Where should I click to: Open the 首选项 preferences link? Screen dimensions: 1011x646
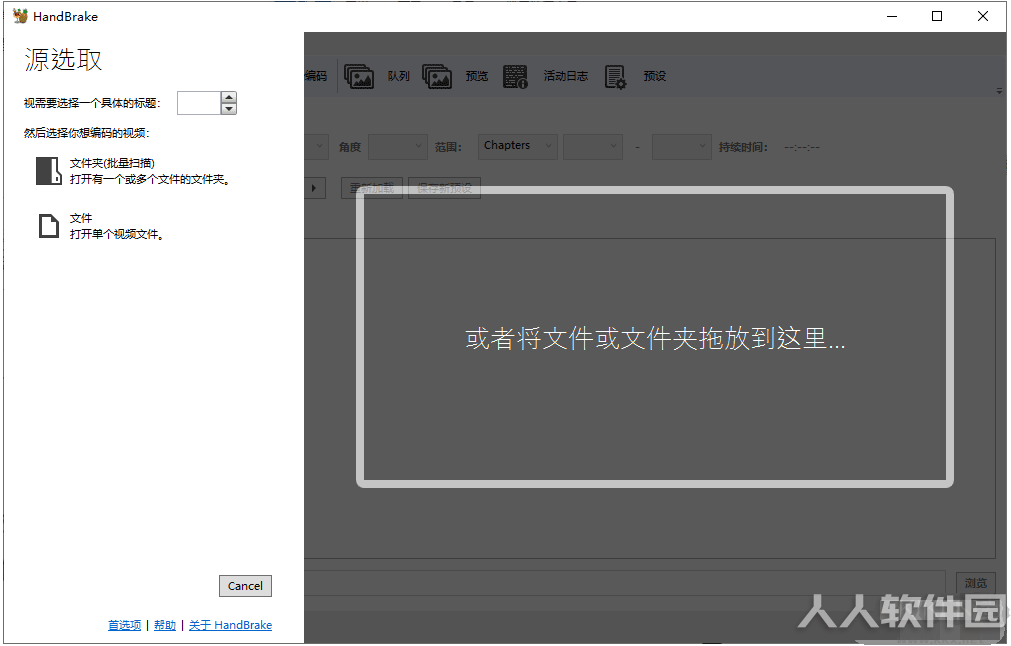[x=124, y=625]
